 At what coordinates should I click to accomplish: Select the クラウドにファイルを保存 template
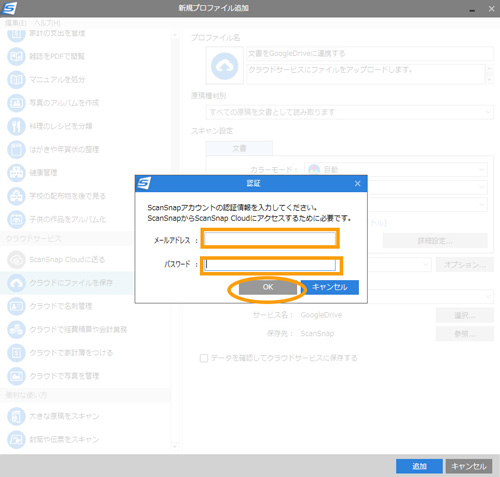tap(67, 283)
